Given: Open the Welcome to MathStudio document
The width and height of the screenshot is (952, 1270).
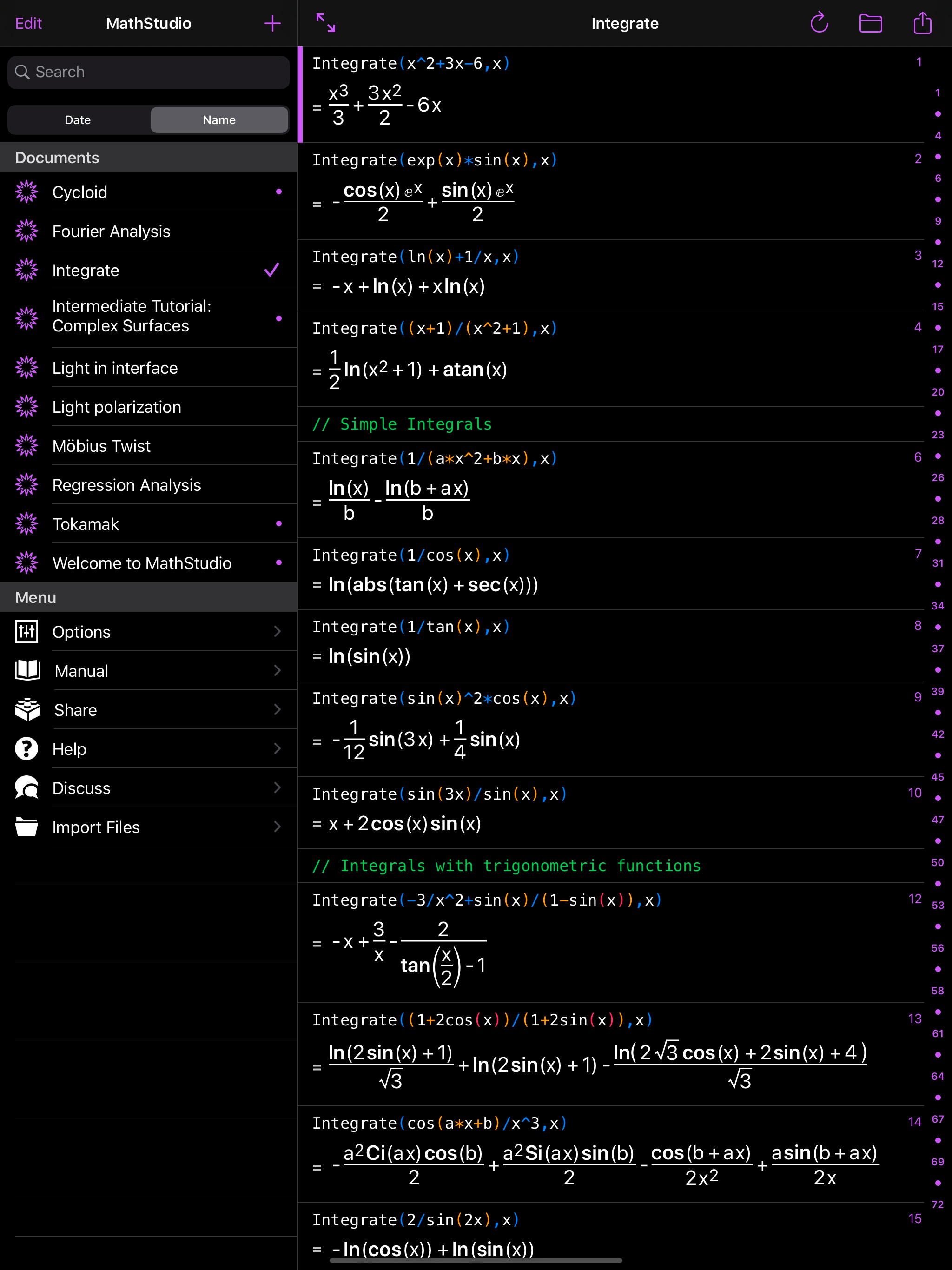Looking at the screenshot, I should [x=142, y=563].
